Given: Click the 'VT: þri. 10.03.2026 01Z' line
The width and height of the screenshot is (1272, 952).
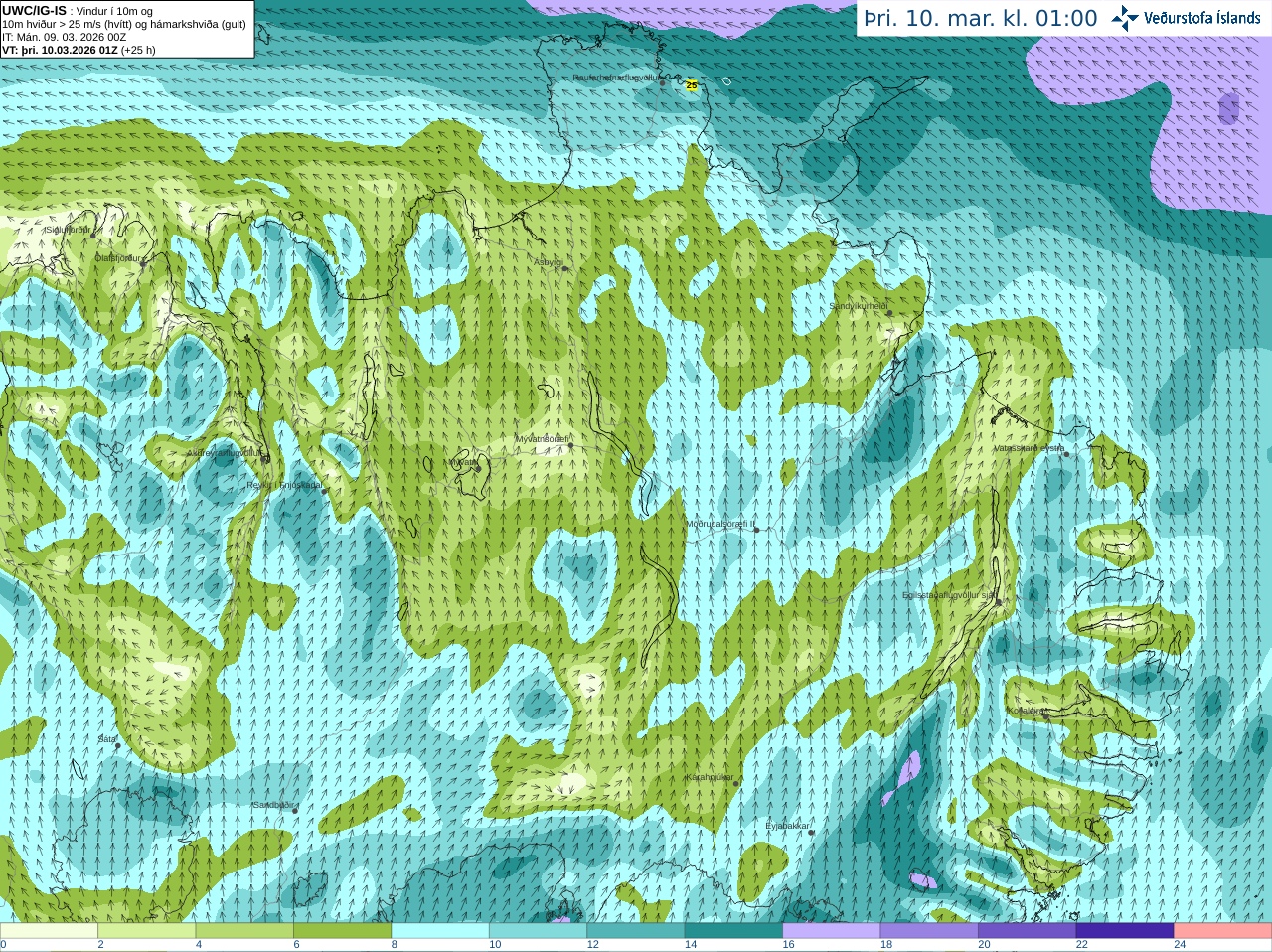Looking at the screenshot, I should point(60,50).
